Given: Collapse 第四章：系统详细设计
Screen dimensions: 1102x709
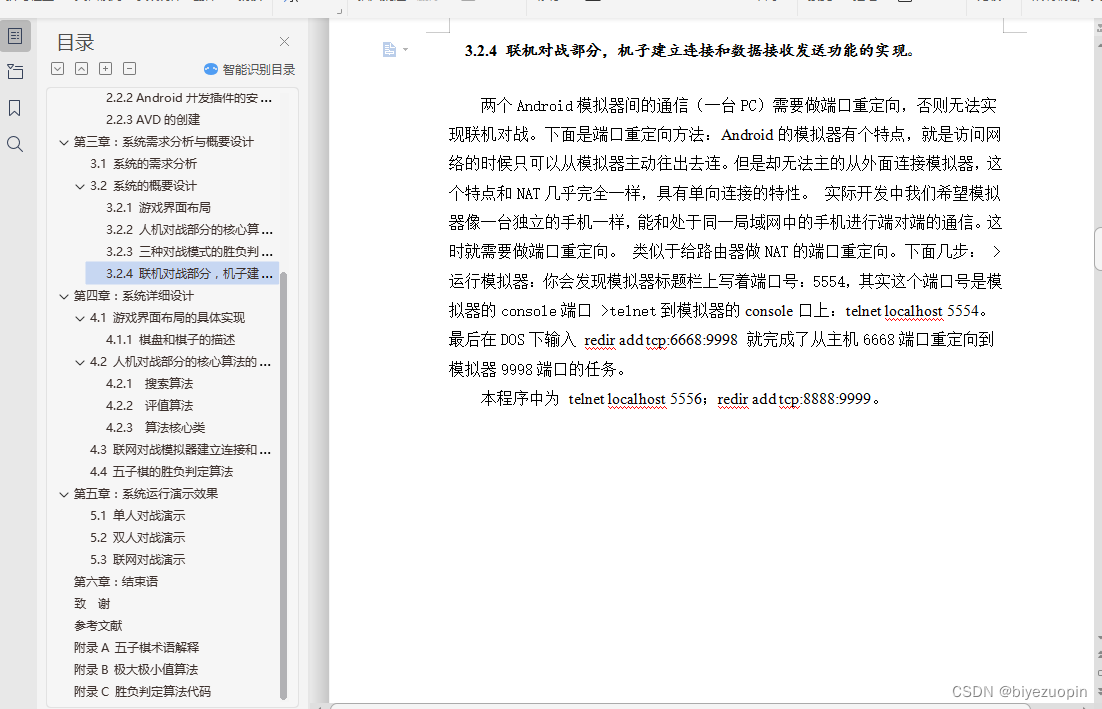Looking at the screenshot, I should [x=64, y=297].
